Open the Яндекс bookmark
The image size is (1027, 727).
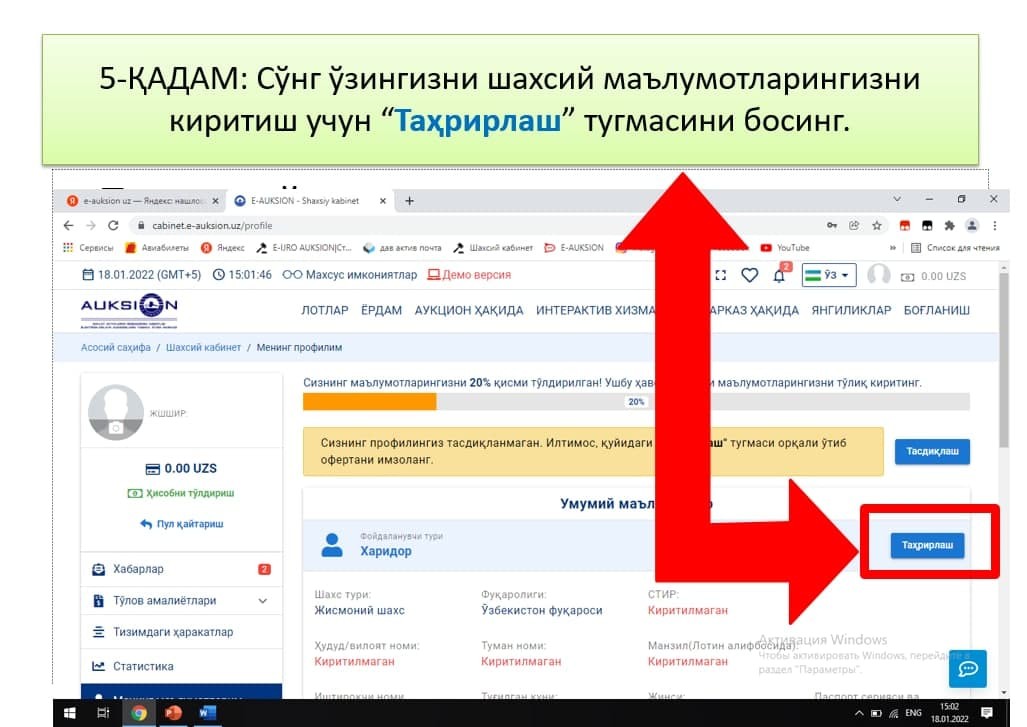pos(223,248)
